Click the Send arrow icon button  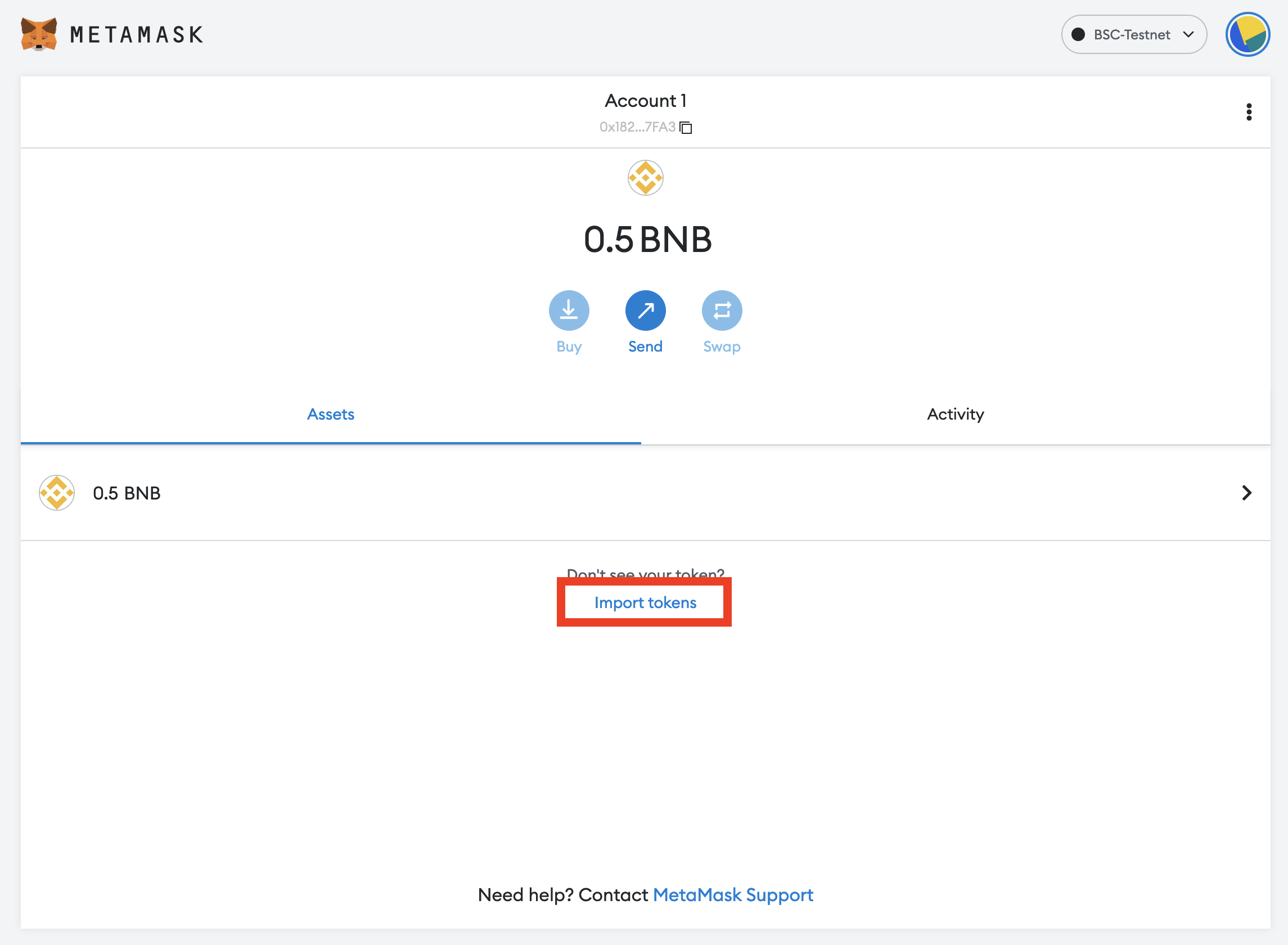(645, 310)
